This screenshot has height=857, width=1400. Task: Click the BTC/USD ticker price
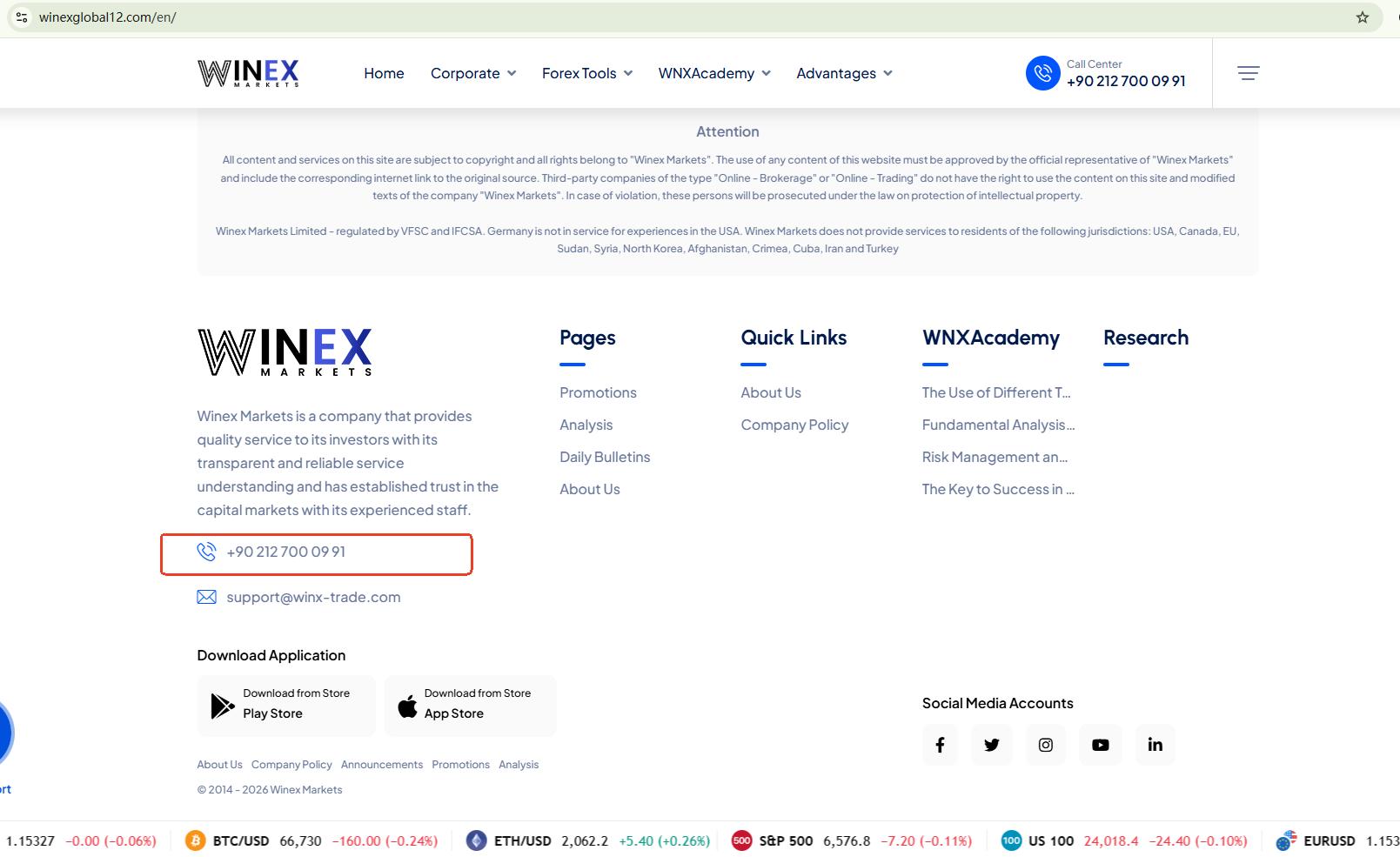pyautogui.click(x=300, y=840)
